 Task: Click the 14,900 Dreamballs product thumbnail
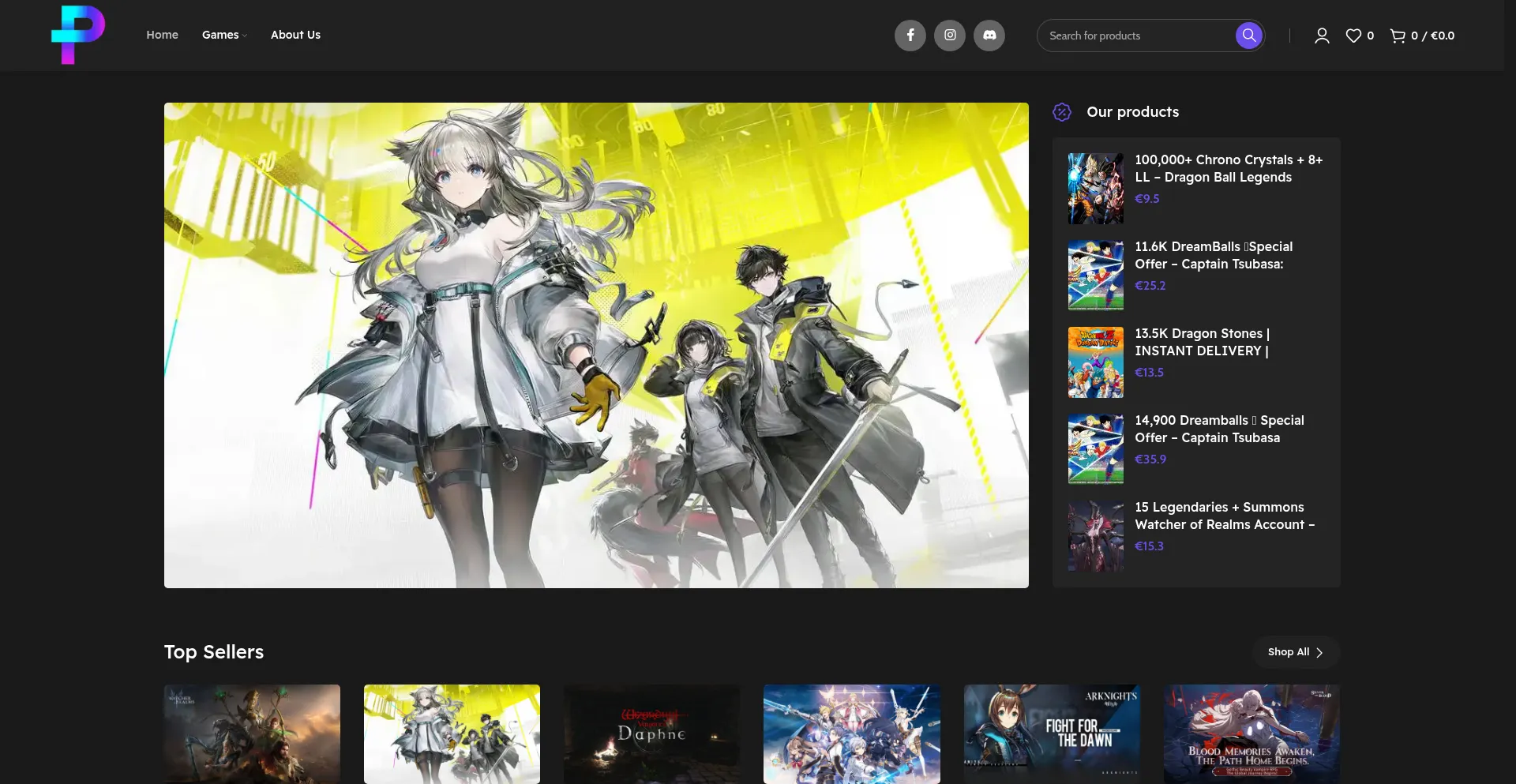1095,449
